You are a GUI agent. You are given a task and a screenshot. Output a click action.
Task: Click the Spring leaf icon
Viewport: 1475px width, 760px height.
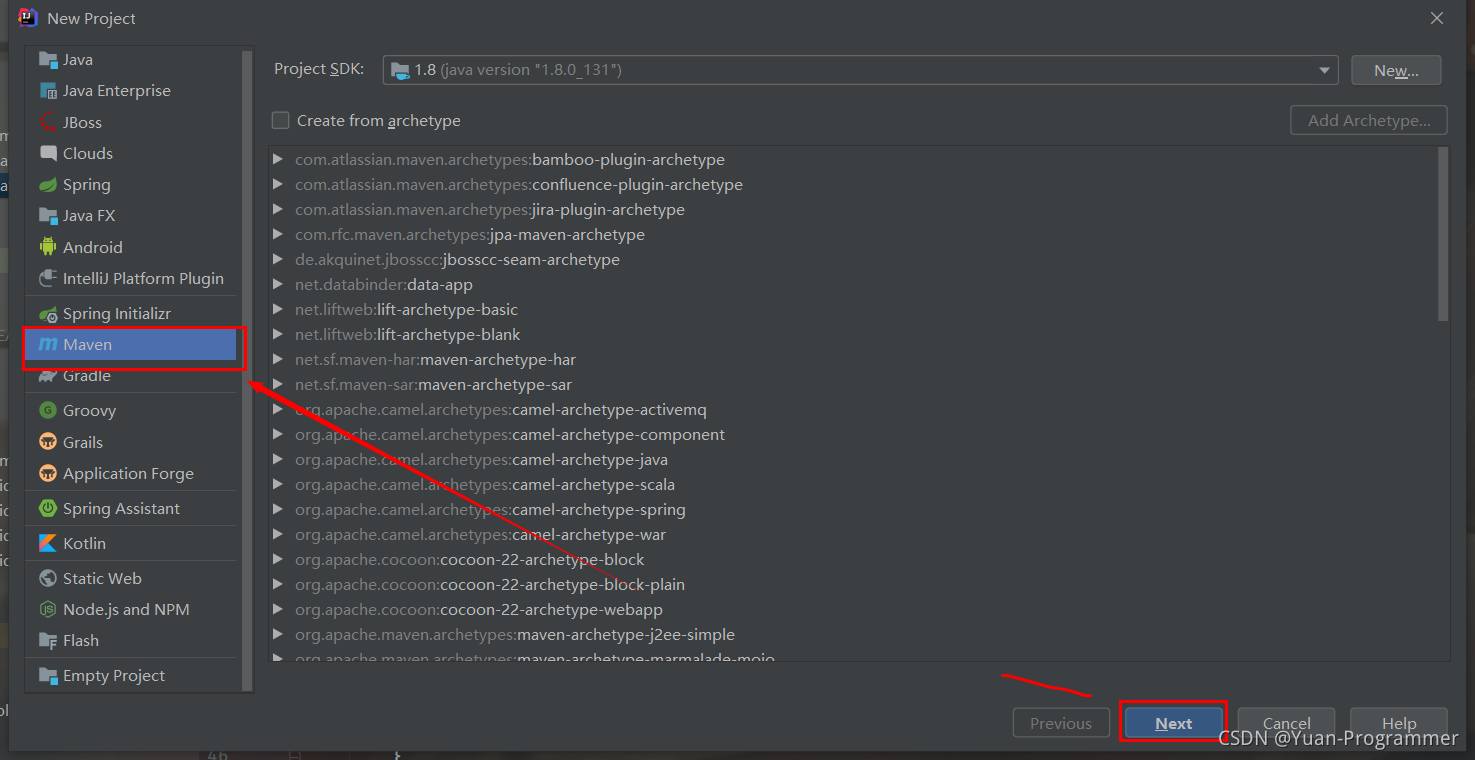point(48,185)
